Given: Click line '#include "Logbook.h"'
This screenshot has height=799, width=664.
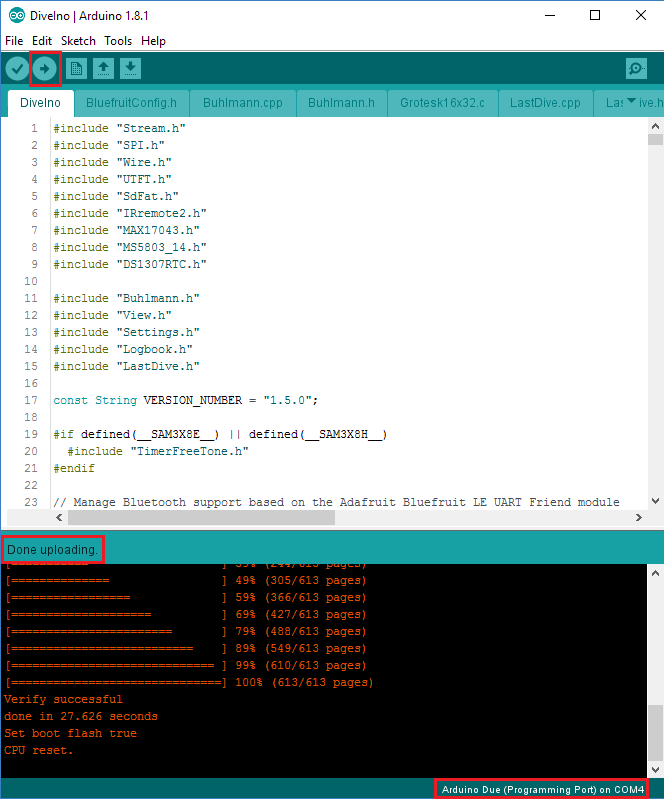Looking at the screenshot, I should 123,349.
